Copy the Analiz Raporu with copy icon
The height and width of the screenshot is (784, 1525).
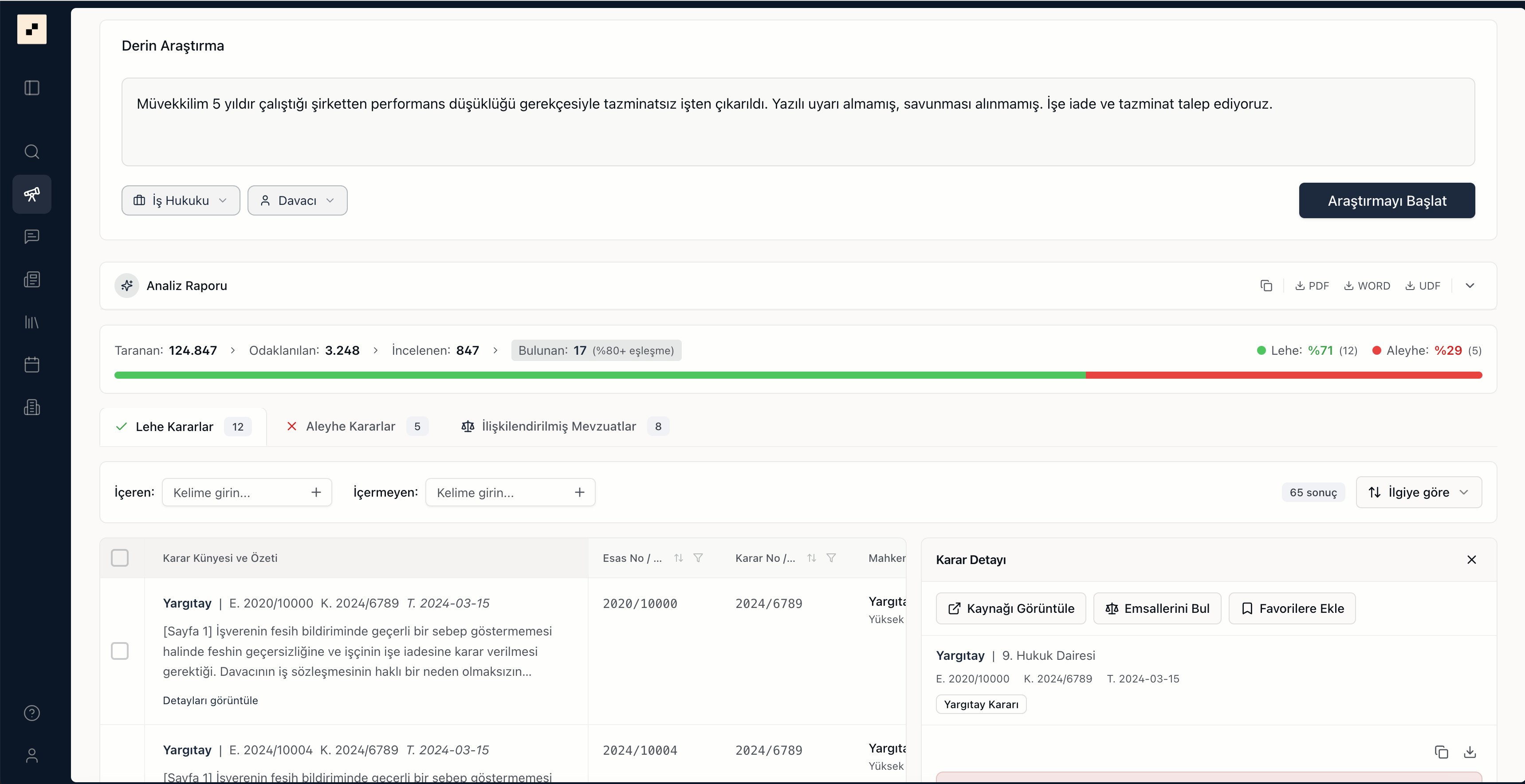(1266, 286)
